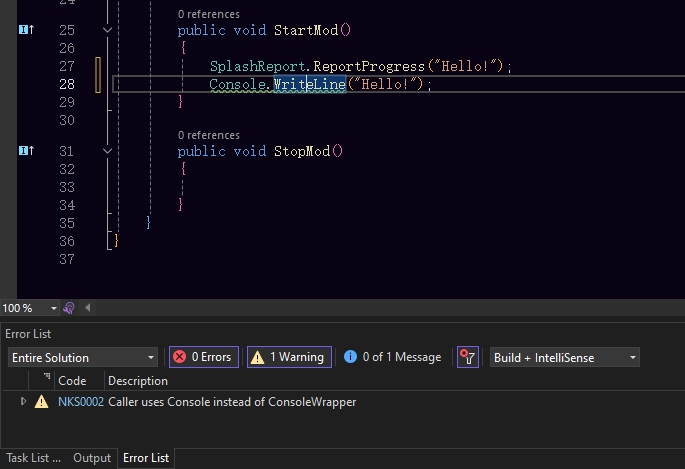Expand the NKS0002 warning row details

coord(23,402)
